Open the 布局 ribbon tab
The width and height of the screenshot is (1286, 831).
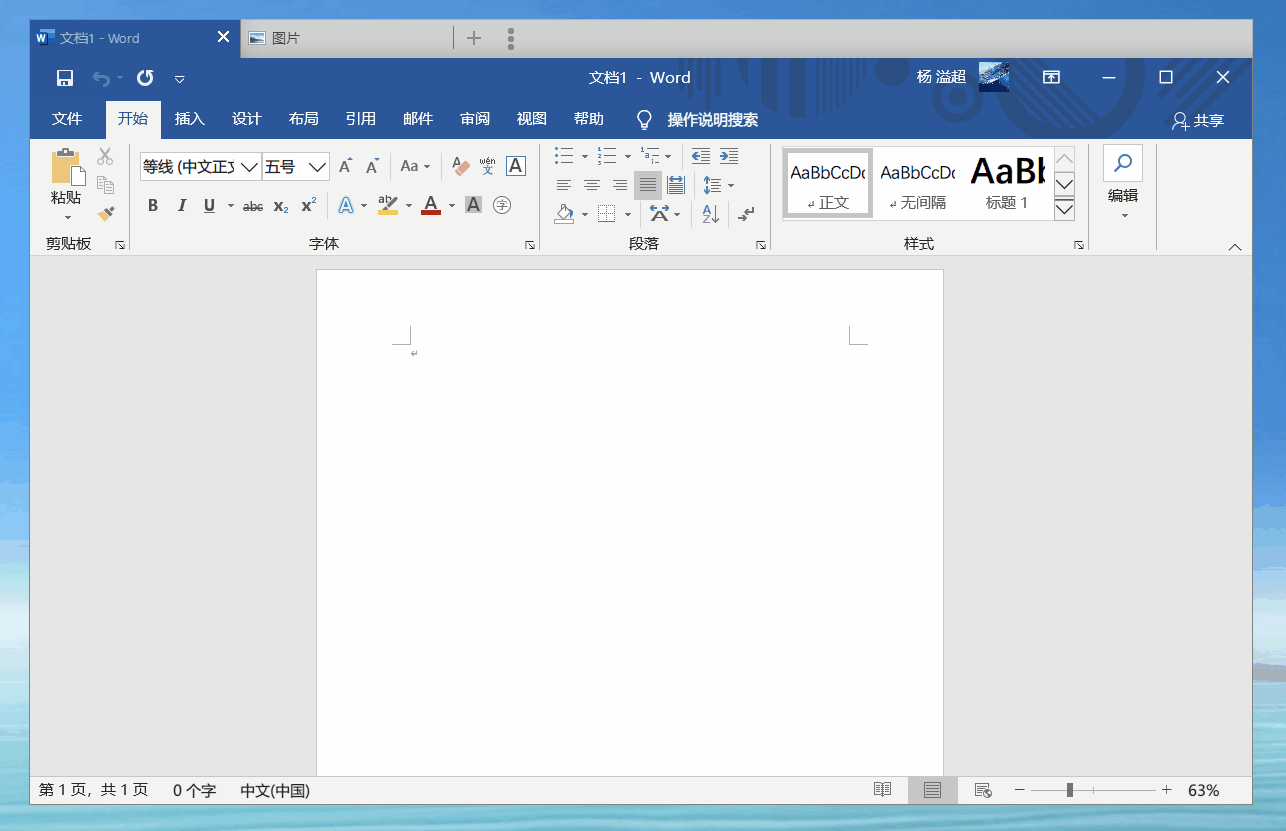pos(303,119)
